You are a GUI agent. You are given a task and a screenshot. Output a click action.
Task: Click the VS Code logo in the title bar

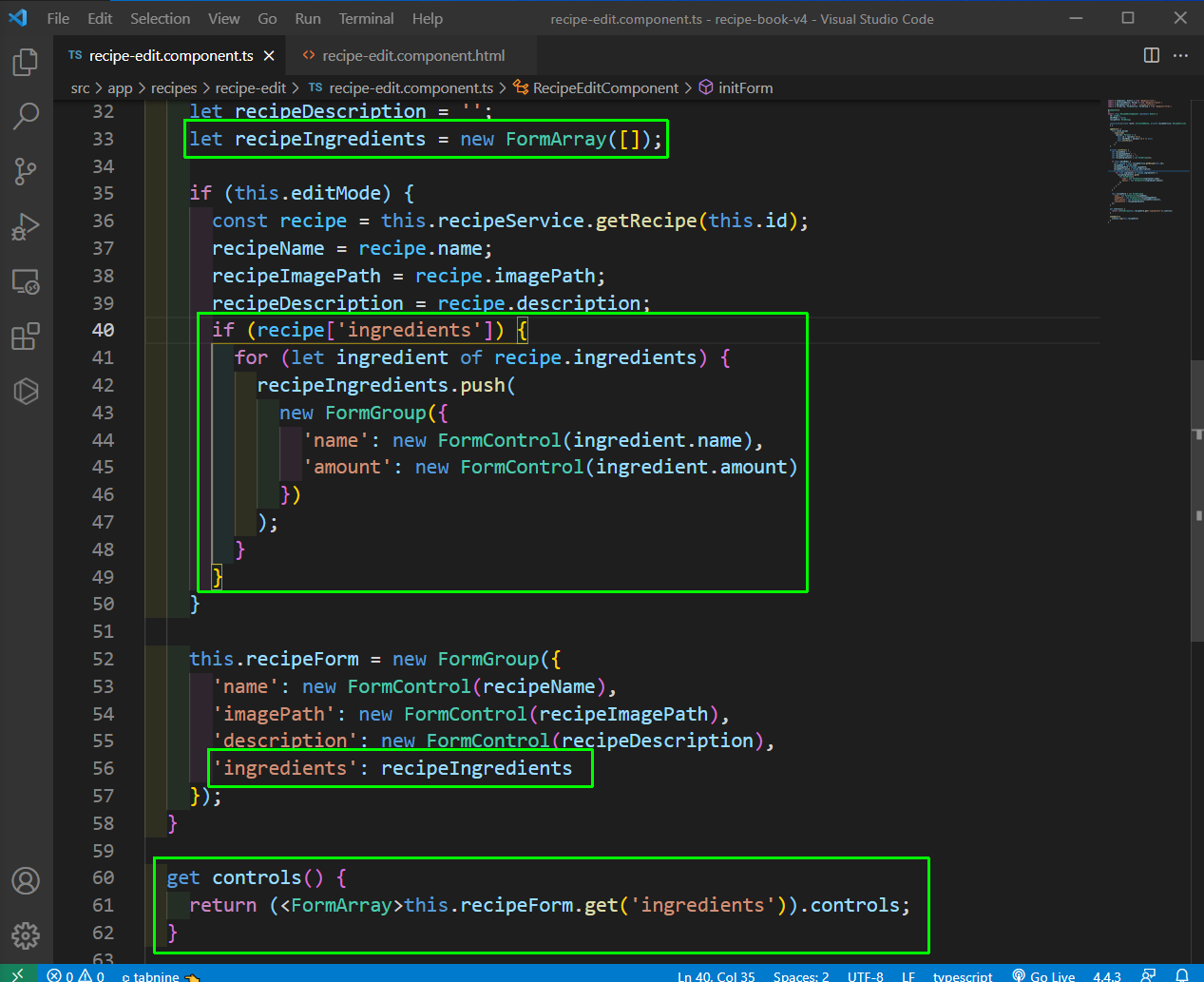[18, 18]
